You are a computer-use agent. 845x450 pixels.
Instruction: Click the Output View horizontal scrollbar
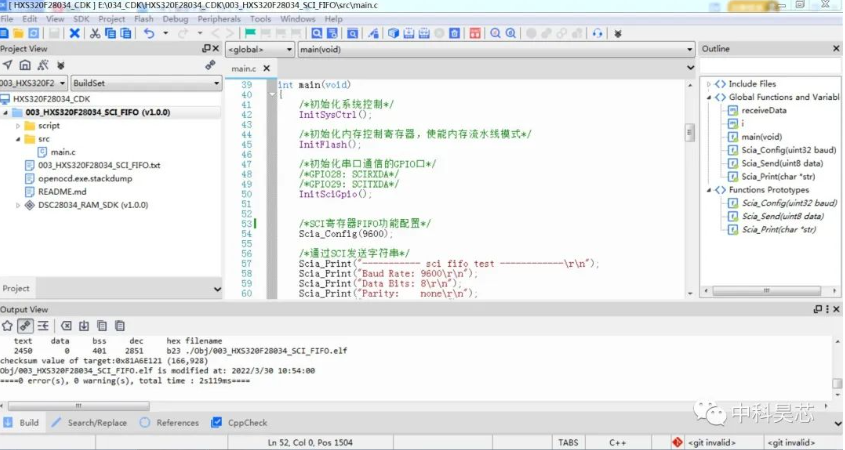(x=79, y=406)
